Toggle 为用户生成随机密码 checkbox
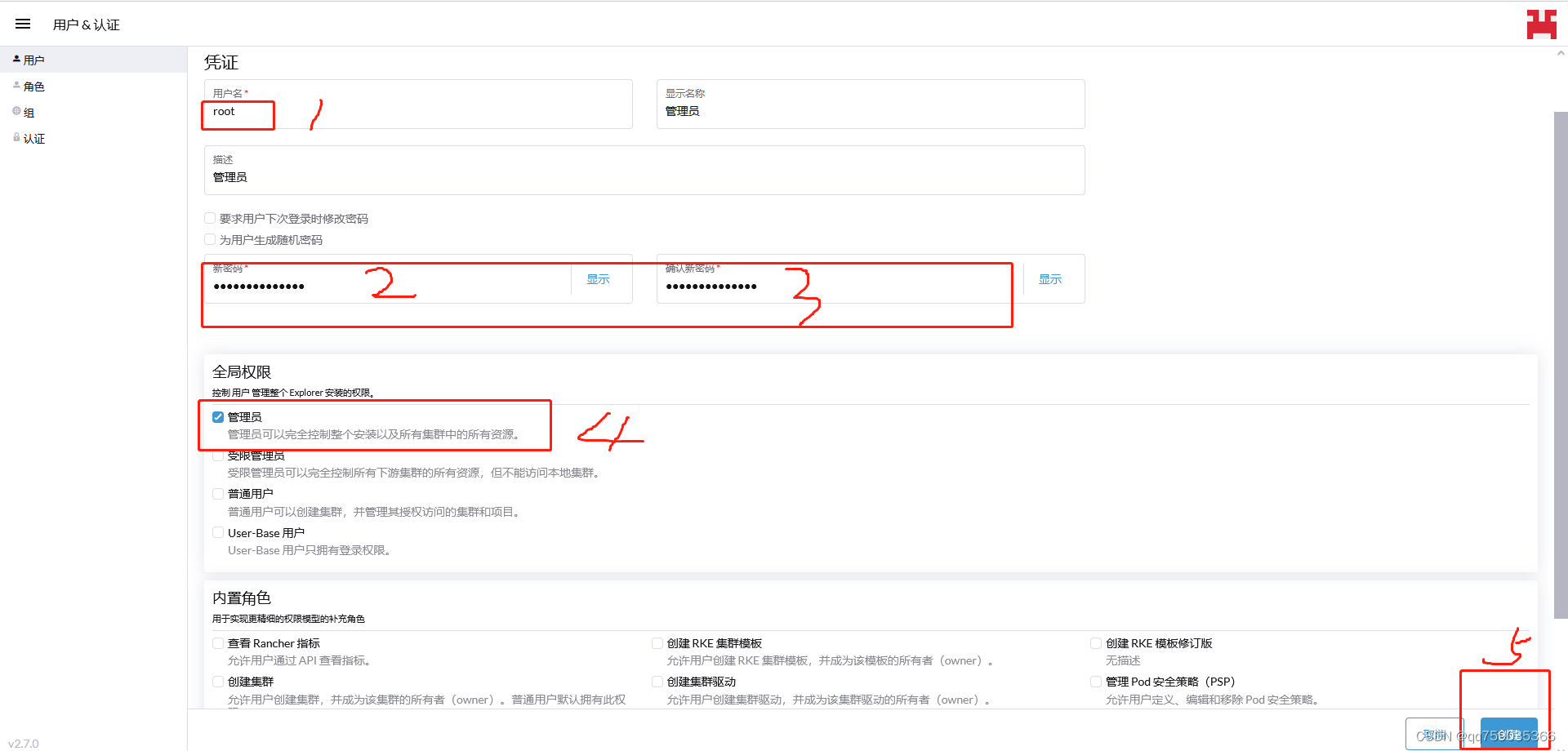 (x=210, y=239)
